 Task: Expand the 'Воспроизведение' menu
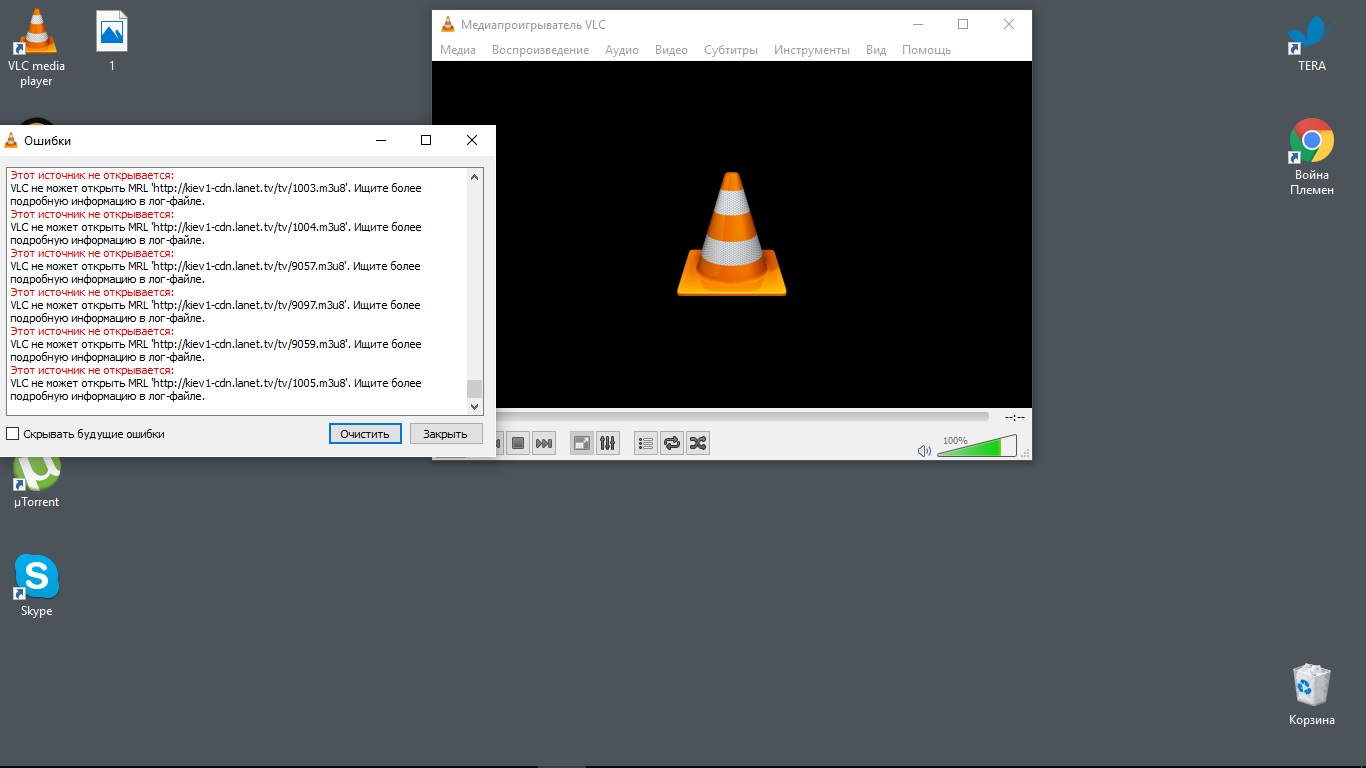tap(540, 50)
